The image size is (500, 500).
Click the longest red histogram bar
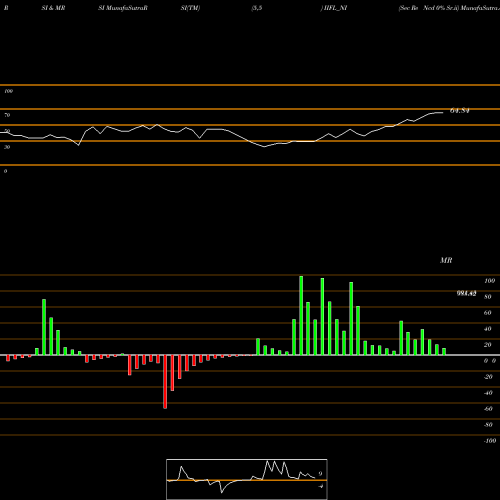pyautogui.click(x=165, y=382)
